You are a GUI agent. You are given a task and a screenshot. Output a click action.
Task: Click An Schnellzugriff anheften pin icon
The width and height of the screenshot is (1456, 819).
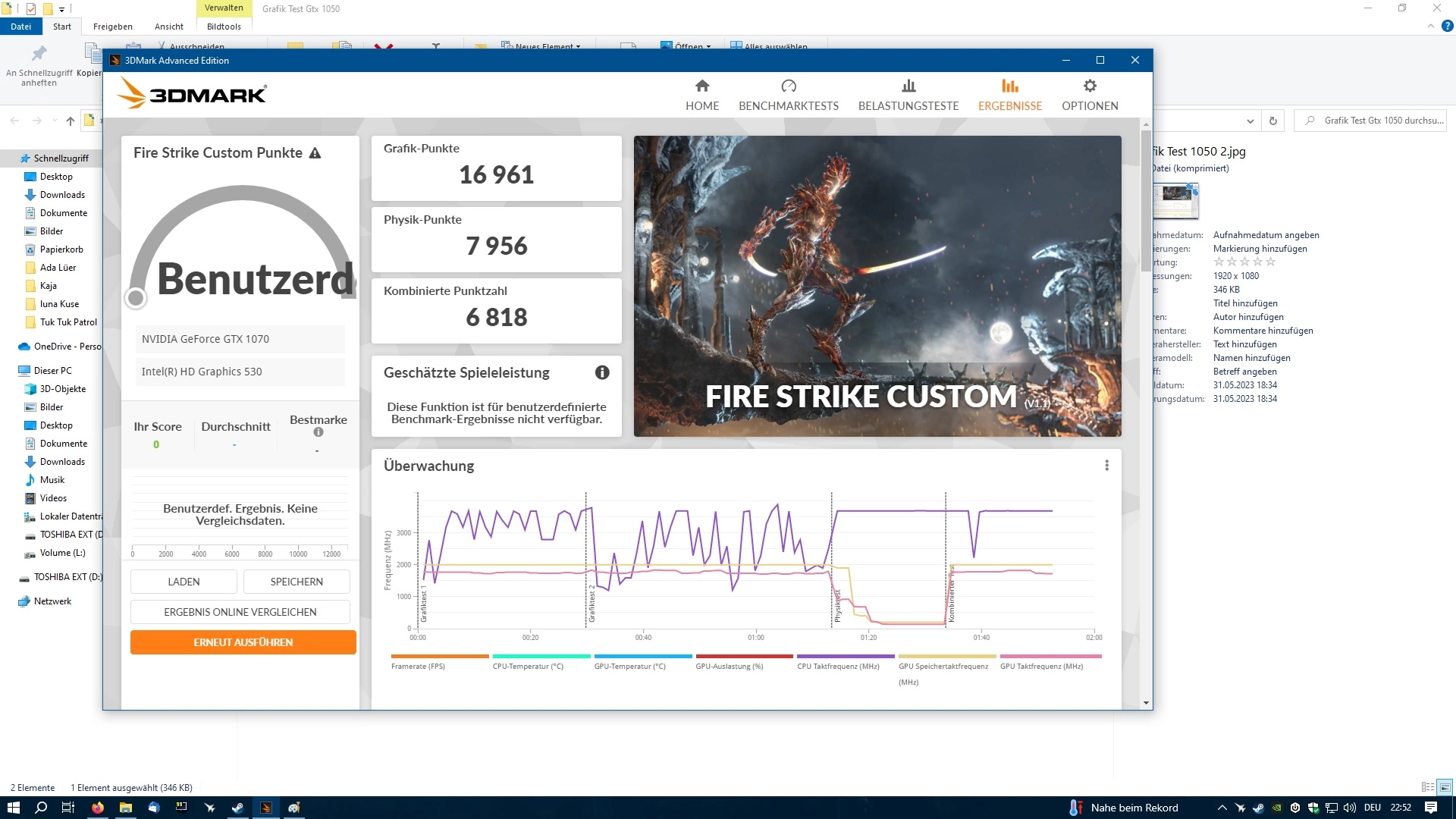(39, 64)
